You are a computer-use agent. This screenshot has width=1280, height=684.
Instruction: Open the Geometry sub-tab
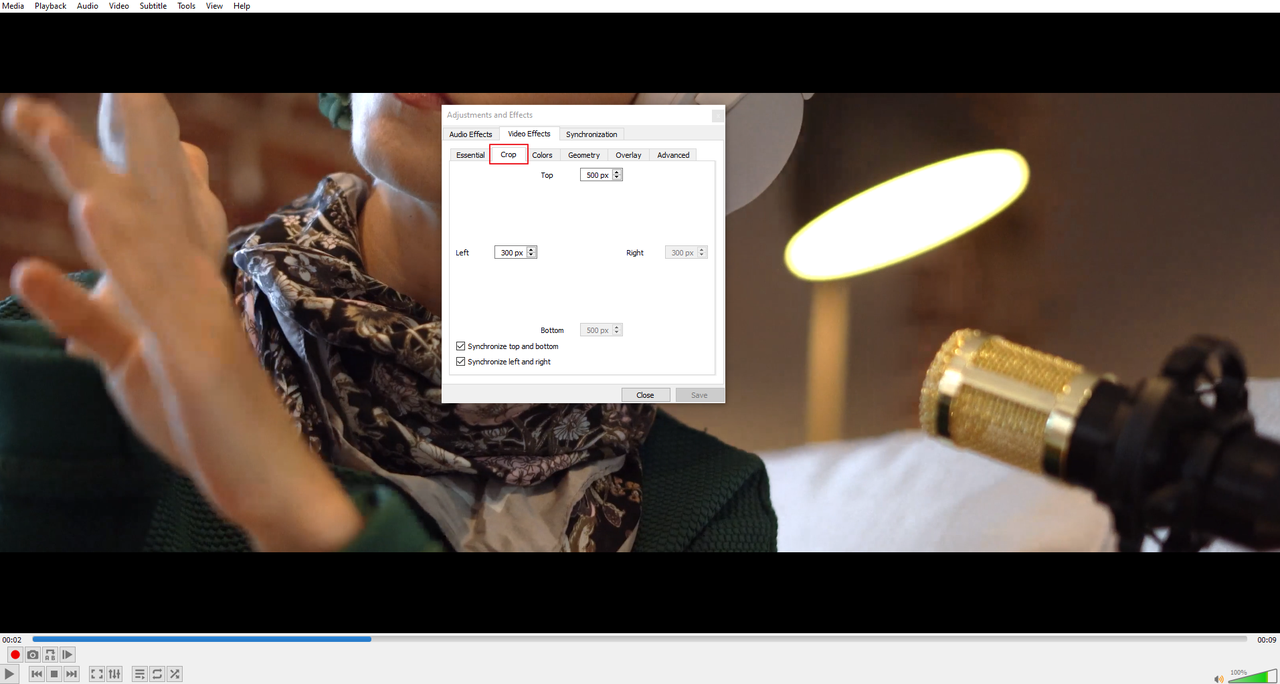pyautogui.click(x=584, y=155)
